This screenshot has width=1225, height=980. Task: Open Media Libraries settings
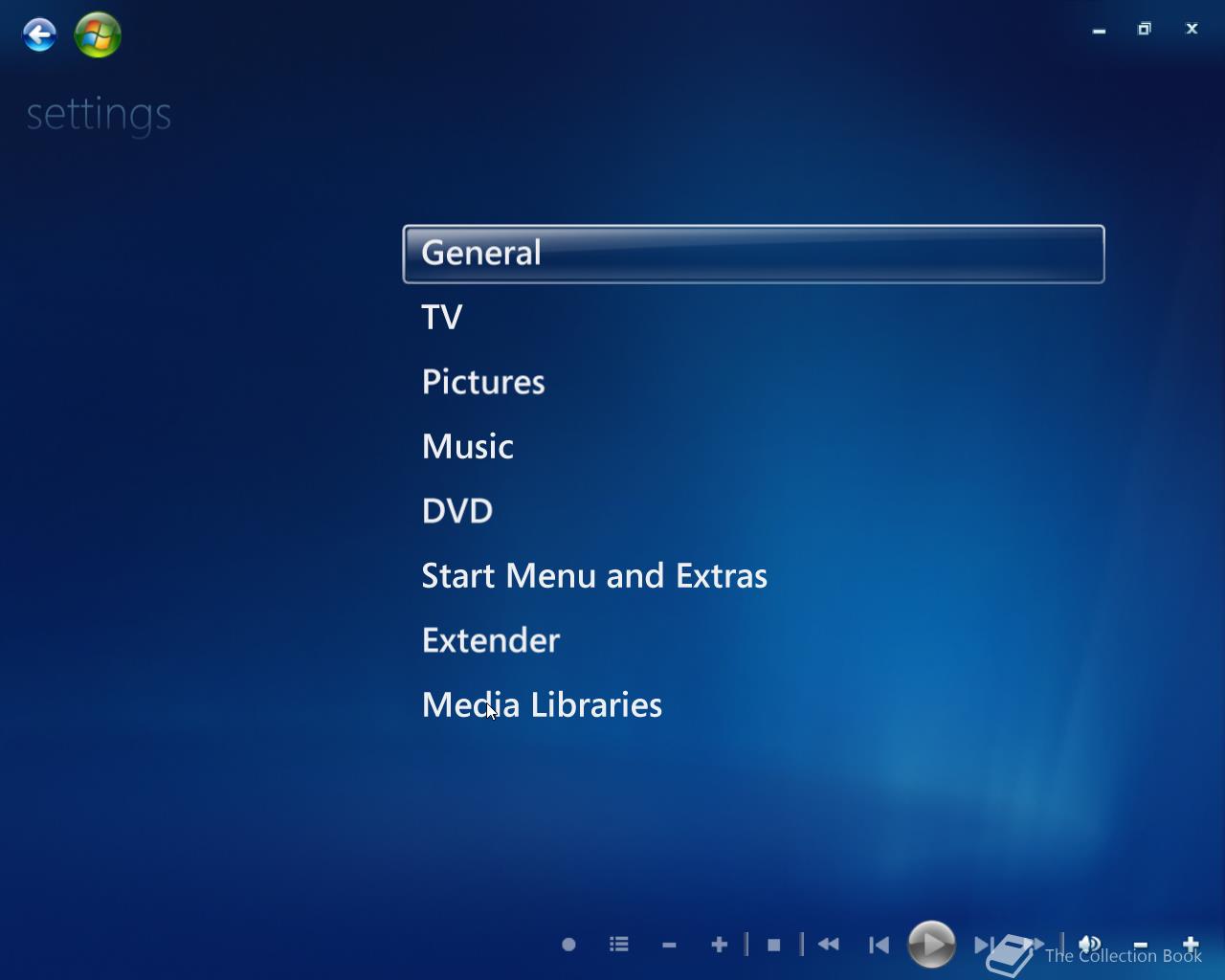click(542, 705)
